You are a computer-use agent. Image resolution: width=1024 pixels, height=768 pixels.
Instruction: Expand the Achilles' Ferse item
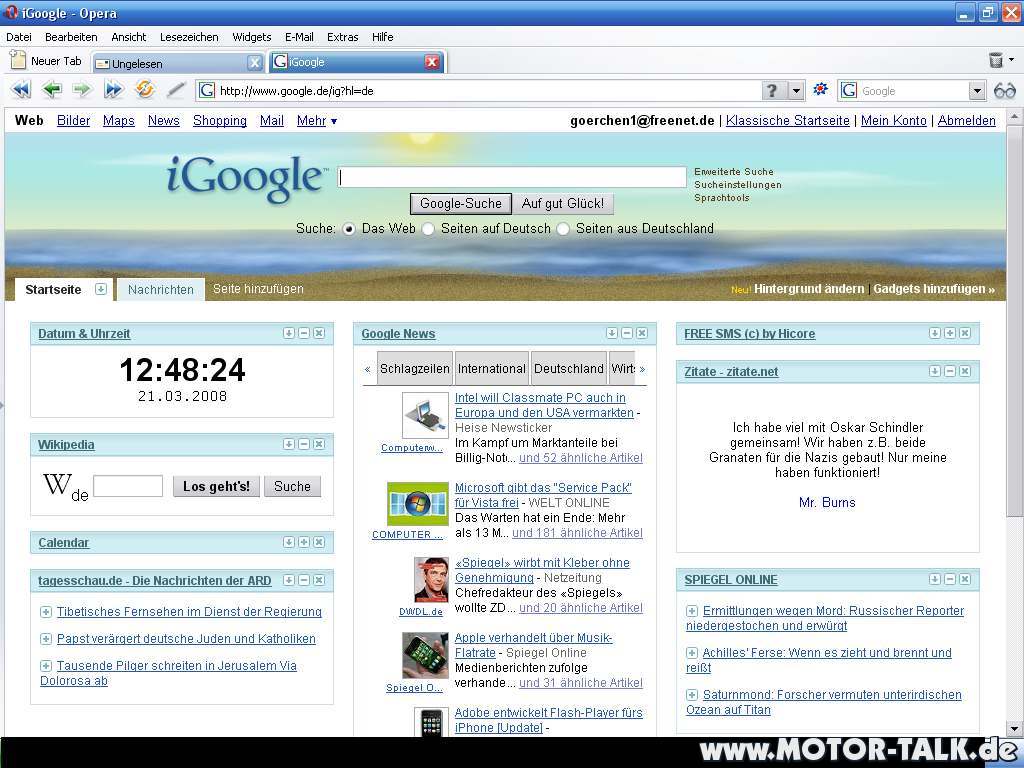click(x=692, y=652)
